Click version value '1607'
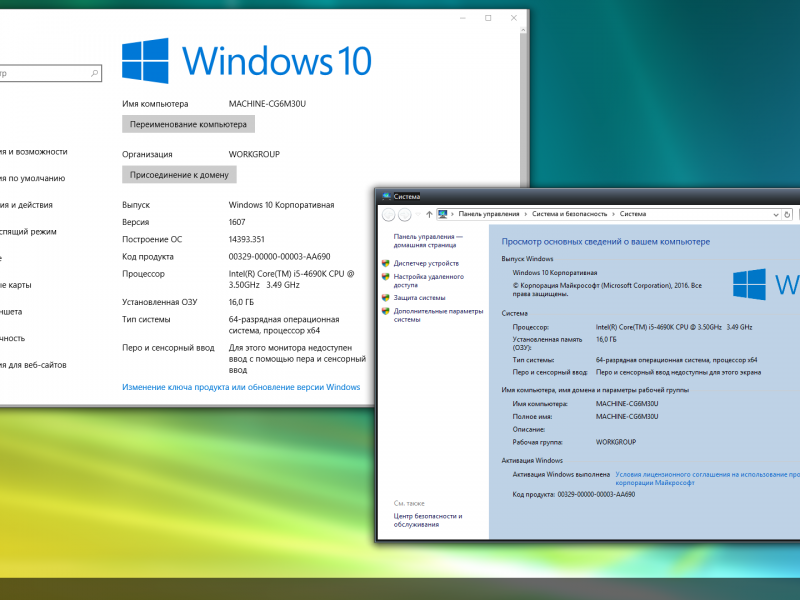This screenshot has height=600, width=800. [237, 222]
